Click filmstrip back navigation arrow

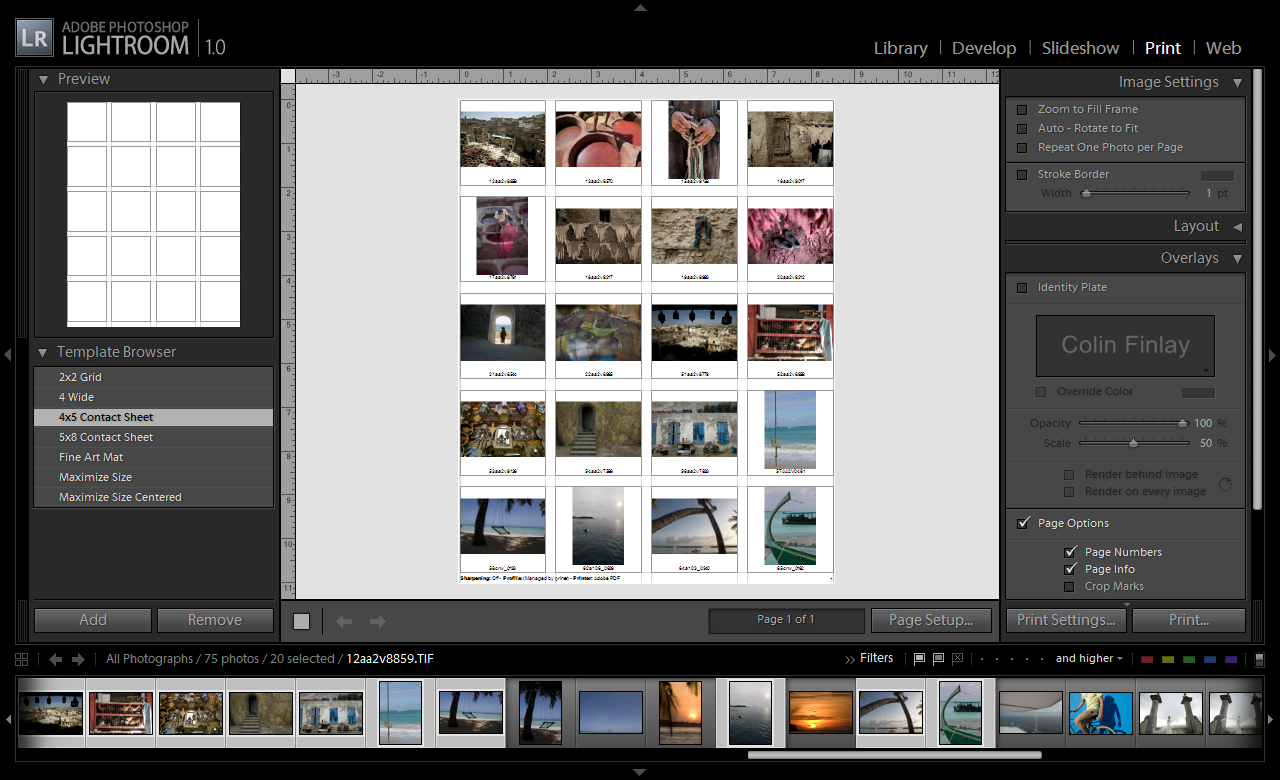pyautogui.click(x=55, y=659)
